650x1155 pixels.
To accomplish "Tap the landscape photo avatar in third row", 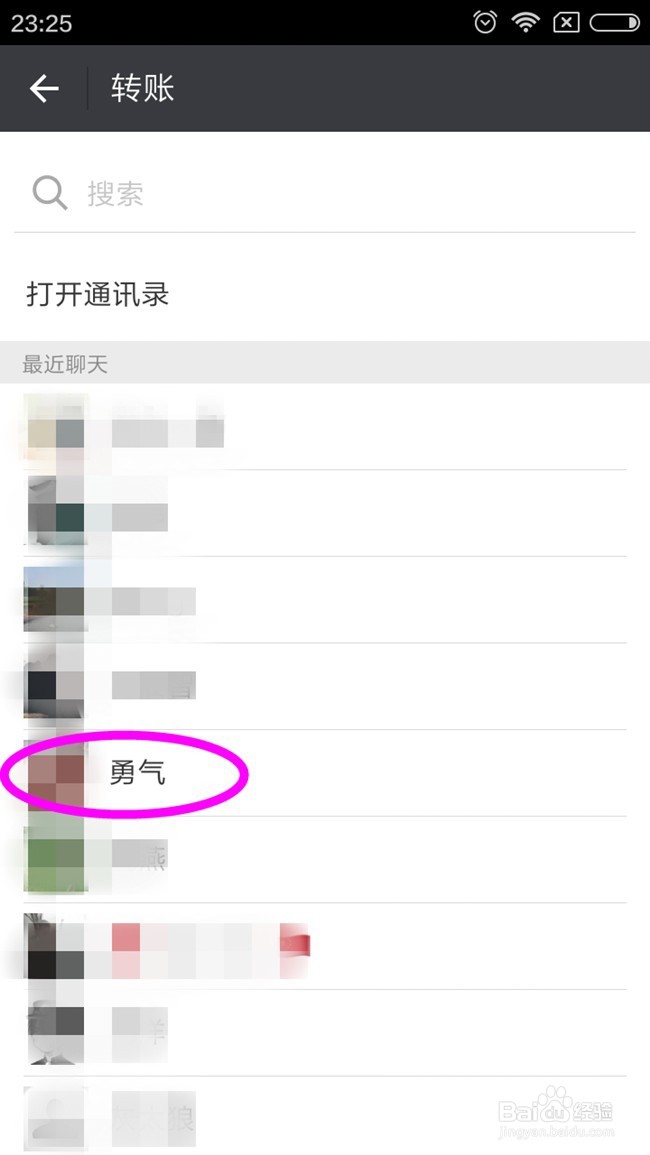I will [55, 599].
